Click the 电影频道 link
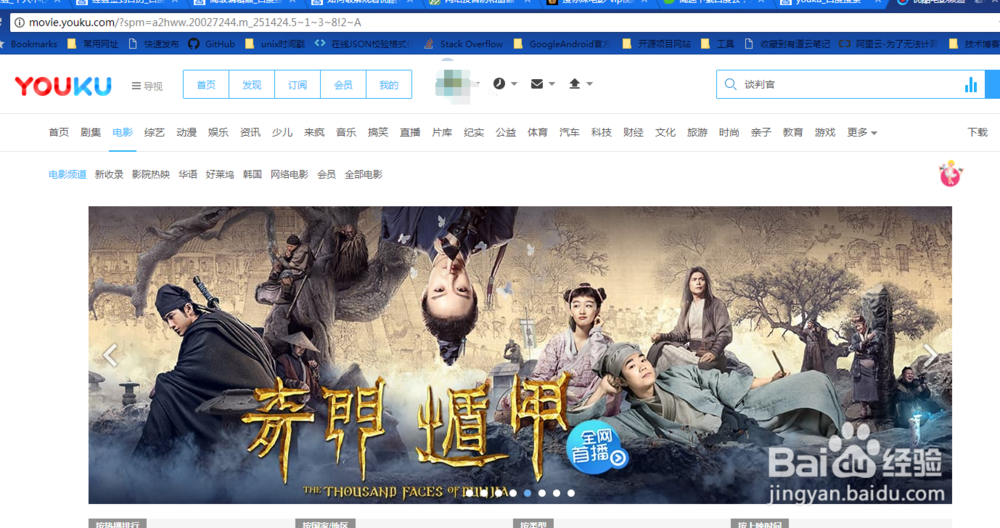This screenshot has width=1000, height=528. pos(68,175)
